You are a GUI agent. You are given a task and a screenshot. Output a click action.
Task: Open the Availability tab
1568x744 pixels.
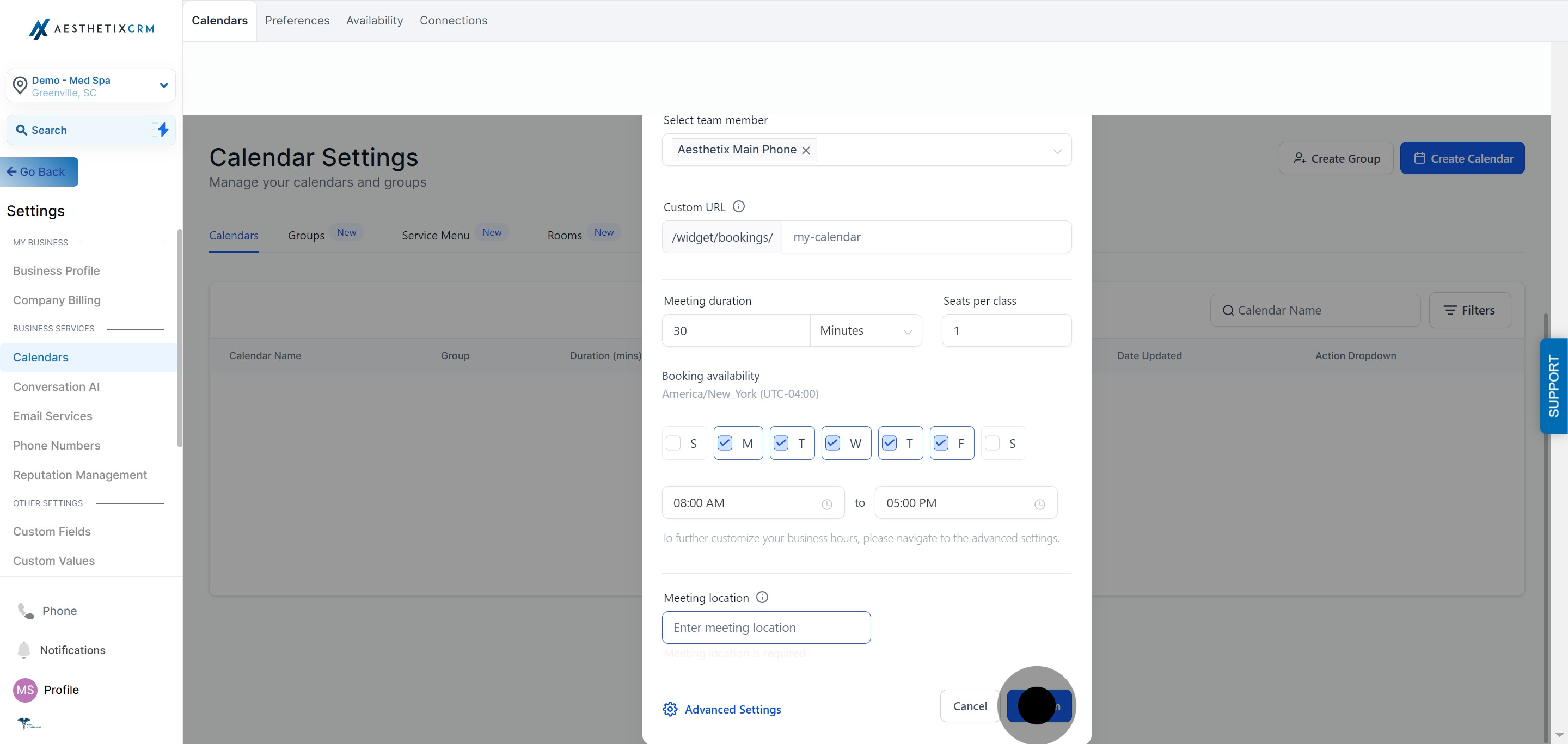(375, 21)
